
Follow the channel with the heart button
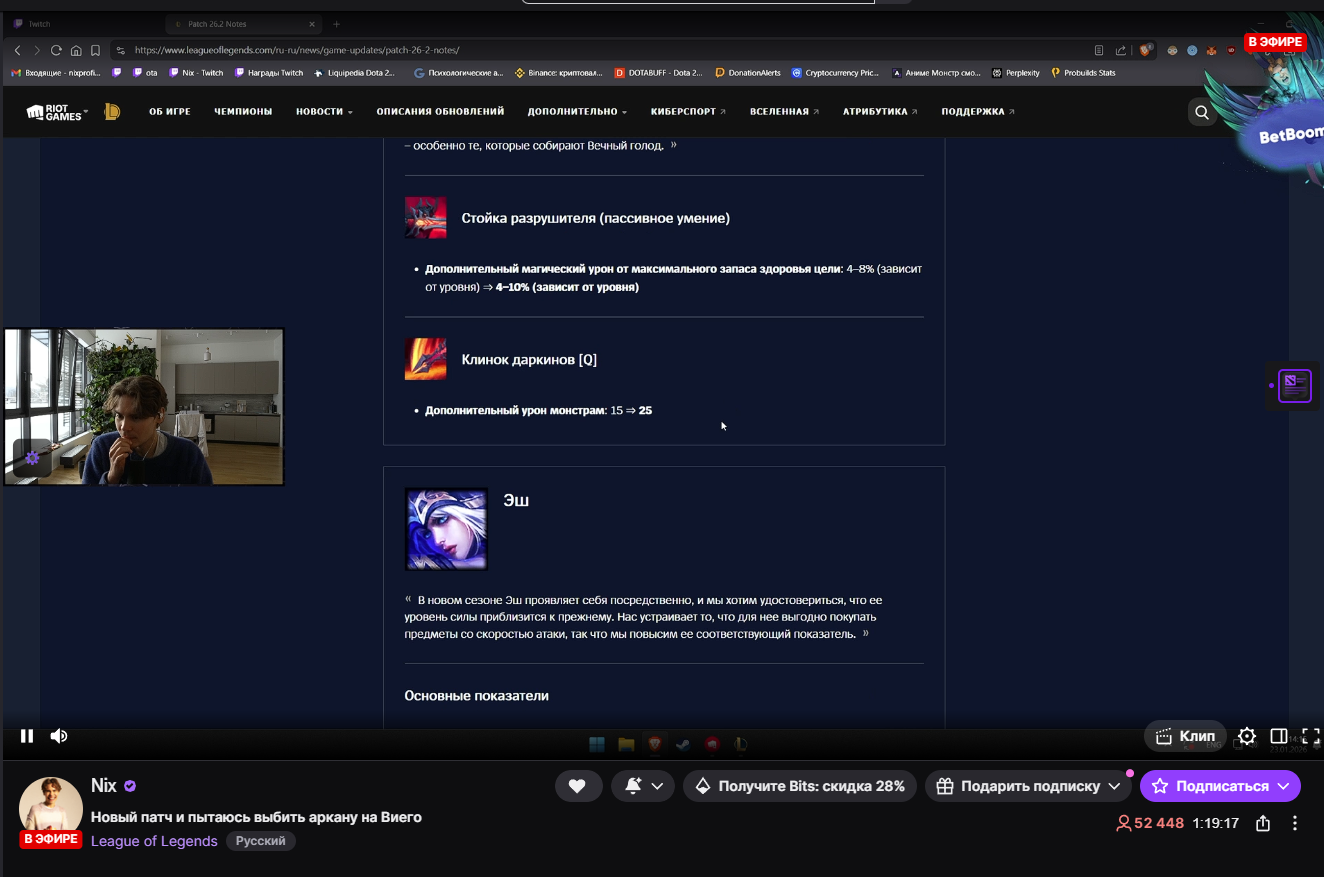click(578, 786)
